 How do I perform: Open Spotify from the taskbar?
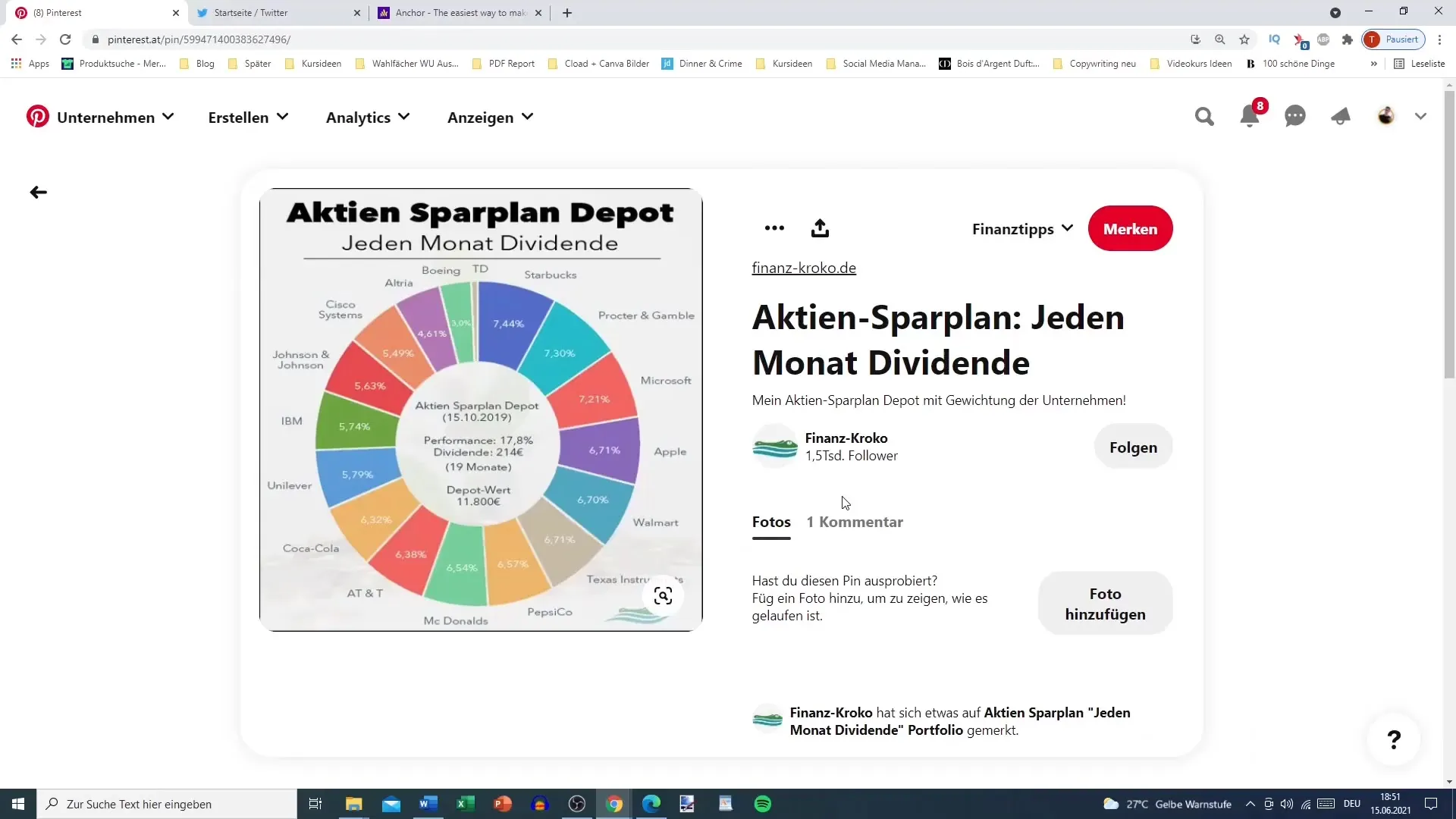[x=763, y=804]
